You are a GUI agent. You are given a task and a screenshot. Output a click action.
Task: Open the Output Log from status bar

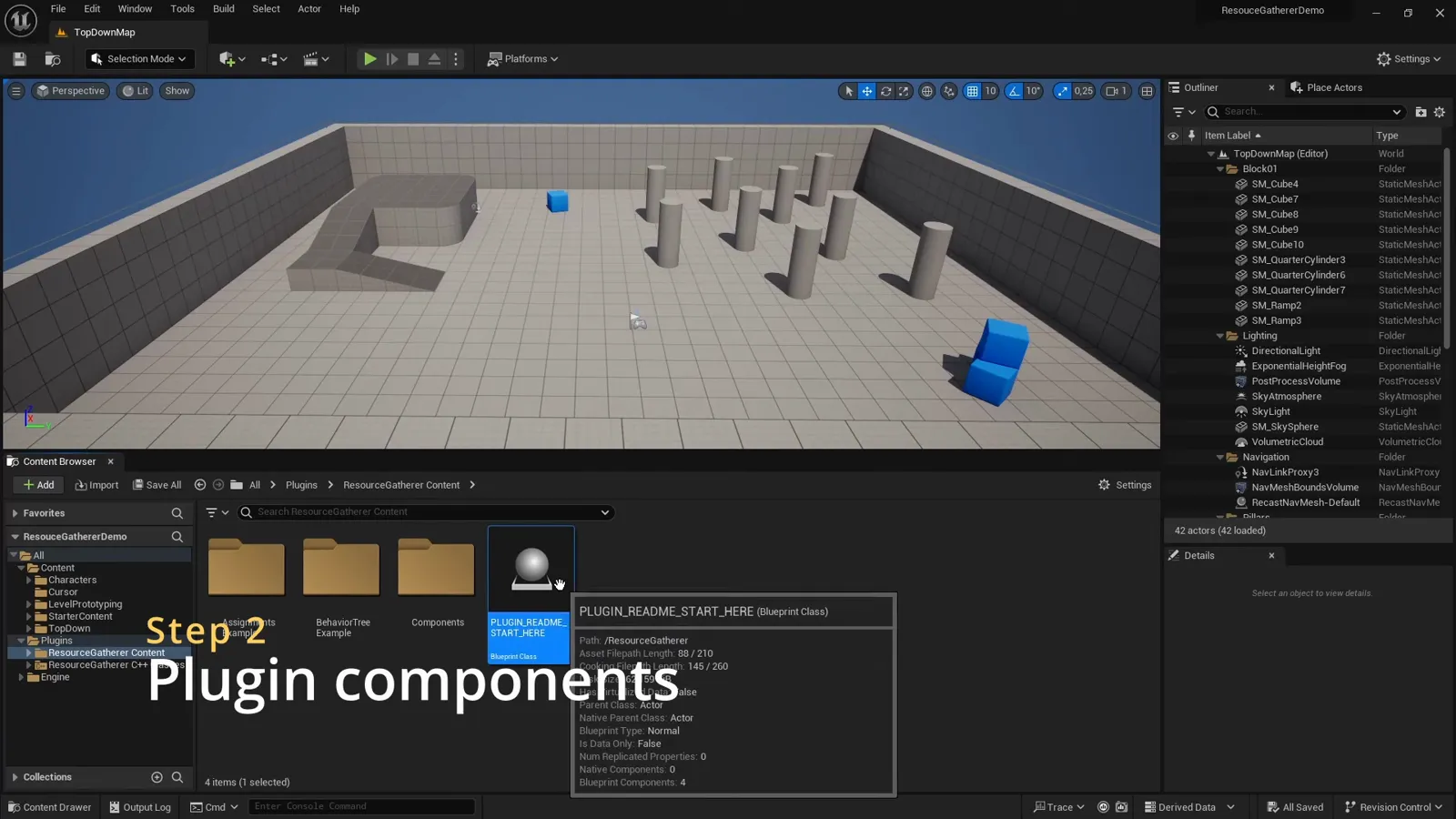[140, 807]
